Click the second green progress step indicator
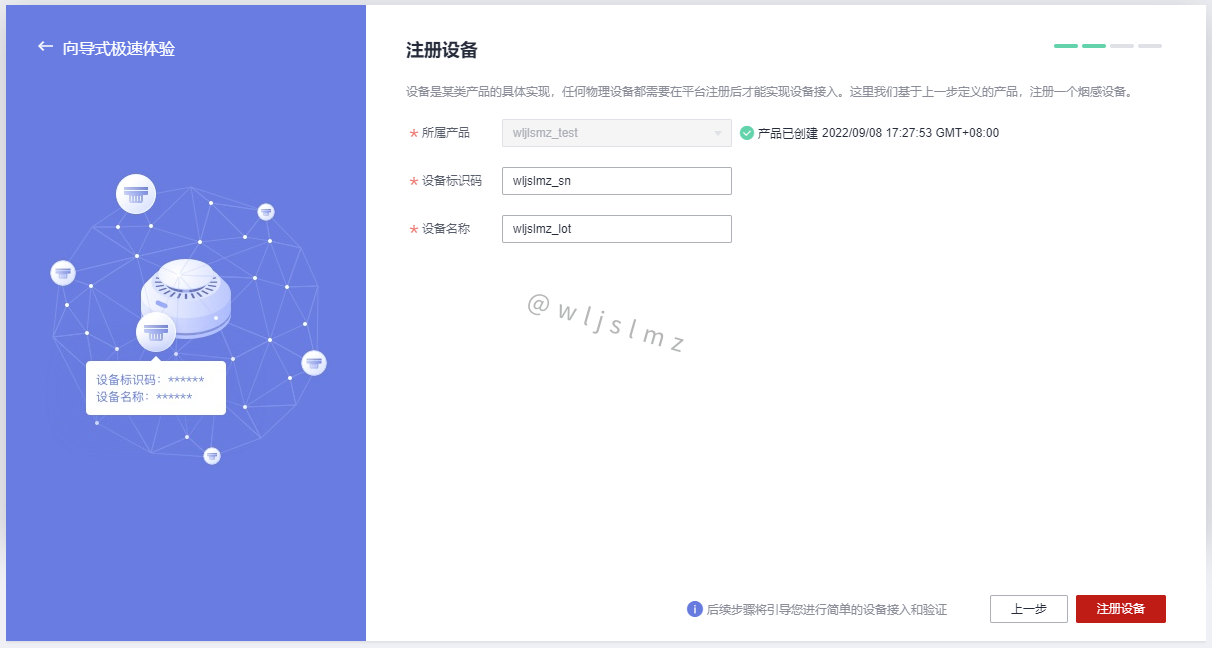The width and height of the screenshot is (1212, 648). coord(1094,46)
